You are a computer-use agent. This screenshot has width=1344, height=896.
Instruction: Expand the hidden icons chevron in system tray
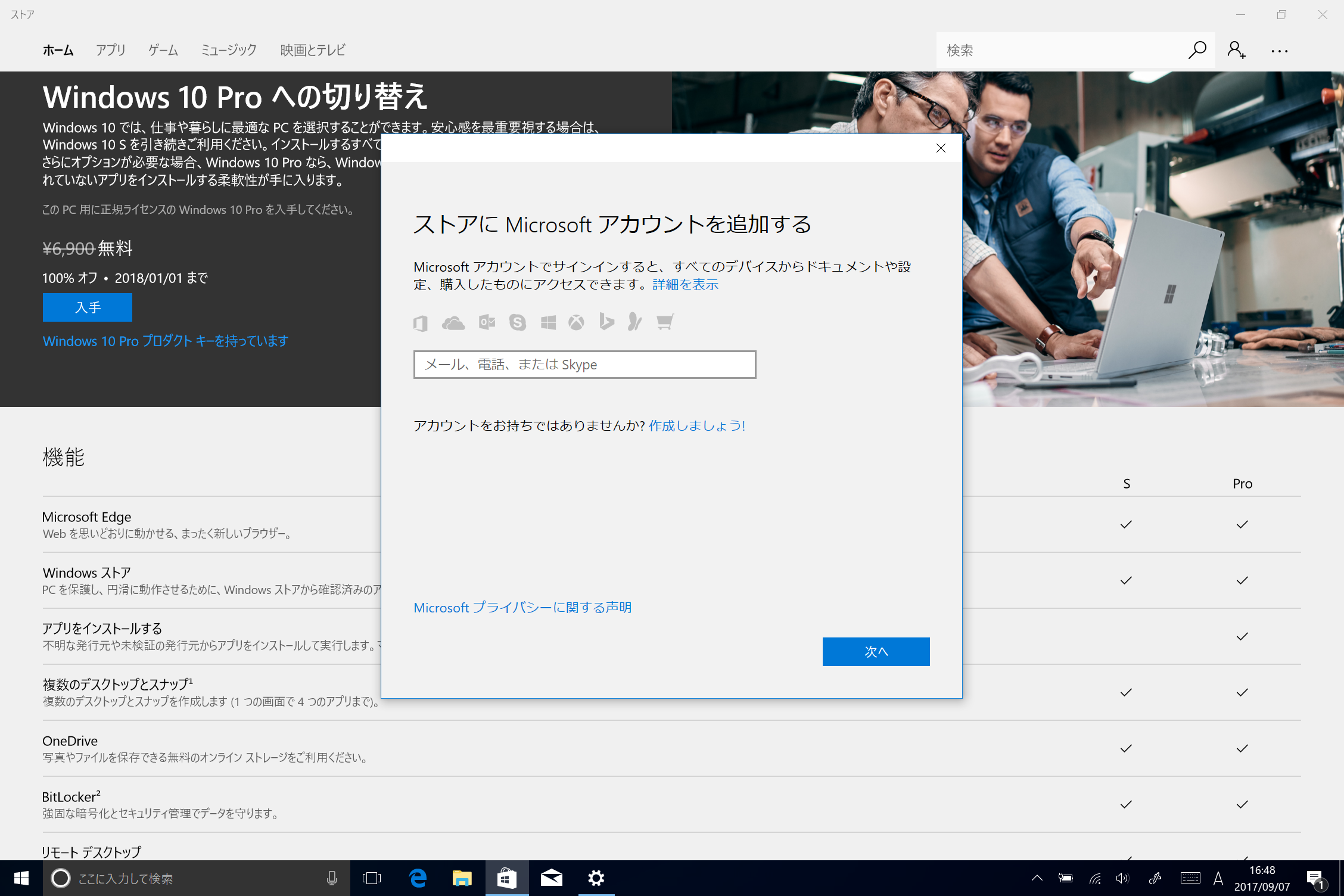[1037, 878]
